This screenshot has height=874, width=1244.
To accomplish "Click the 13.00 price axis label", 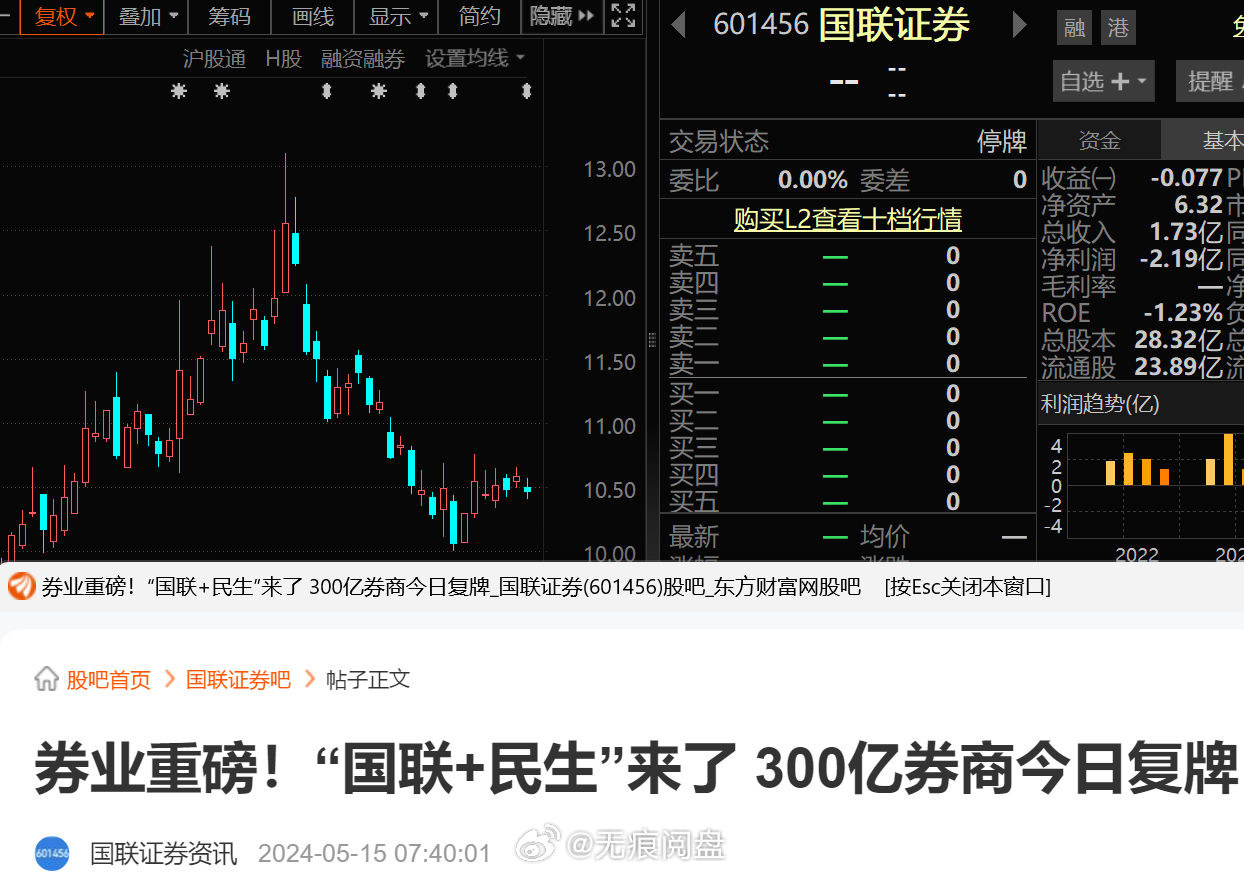I will 610,169.
